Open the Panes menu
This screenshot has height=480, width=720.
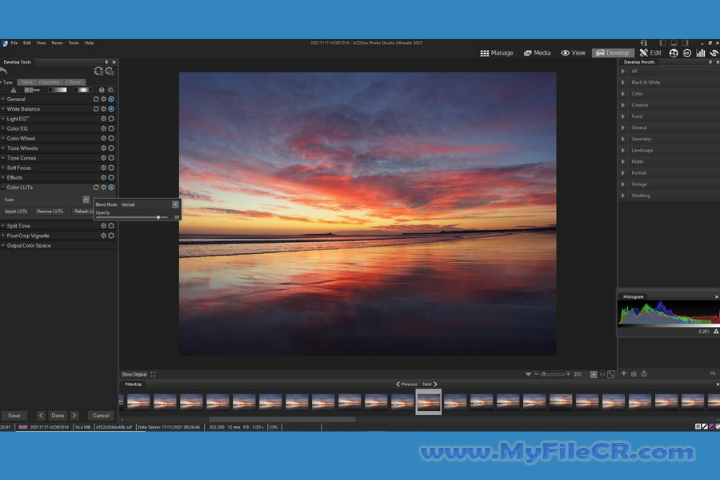pyautogui.click(x=57, y=43)
